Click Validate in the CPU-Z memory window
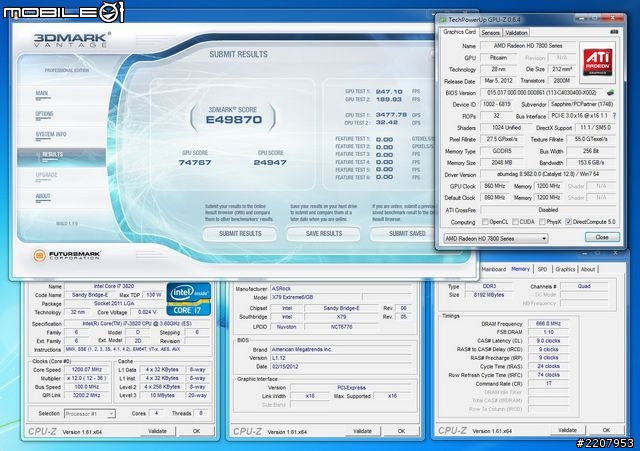Image resolution: width=640 pixels, height=451 pixels. pos(567,430)
